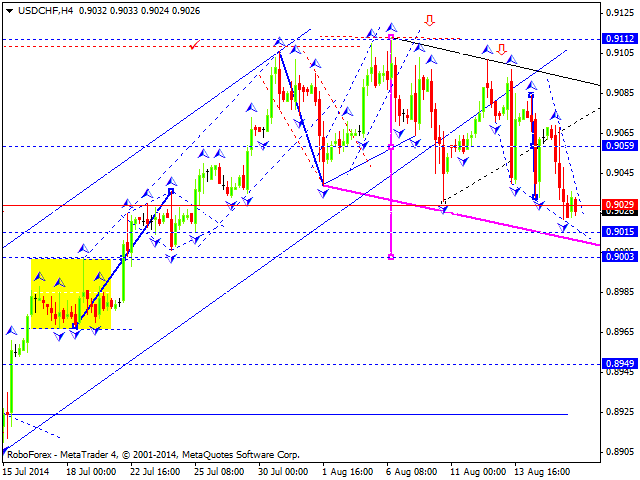This screenshot has width=640, height=480.
Task: Select the blue 0.9059 price level tag
Action: point(620,146)
